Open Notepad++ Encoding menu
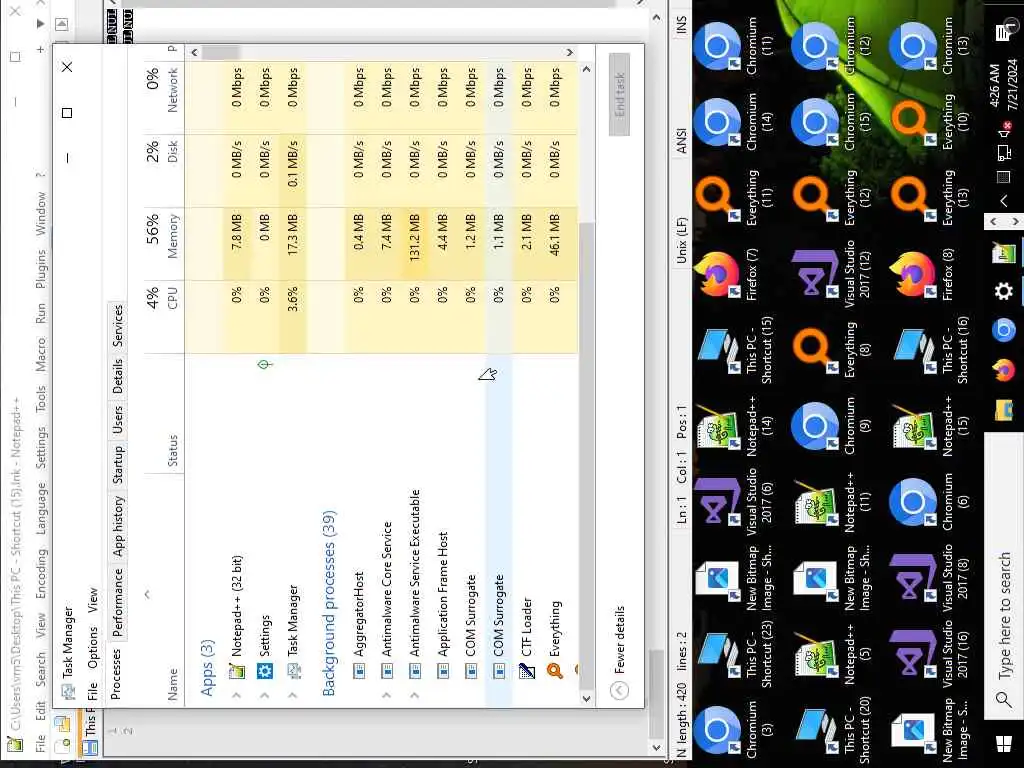The image size is (1024, 768). pos(40,573)
